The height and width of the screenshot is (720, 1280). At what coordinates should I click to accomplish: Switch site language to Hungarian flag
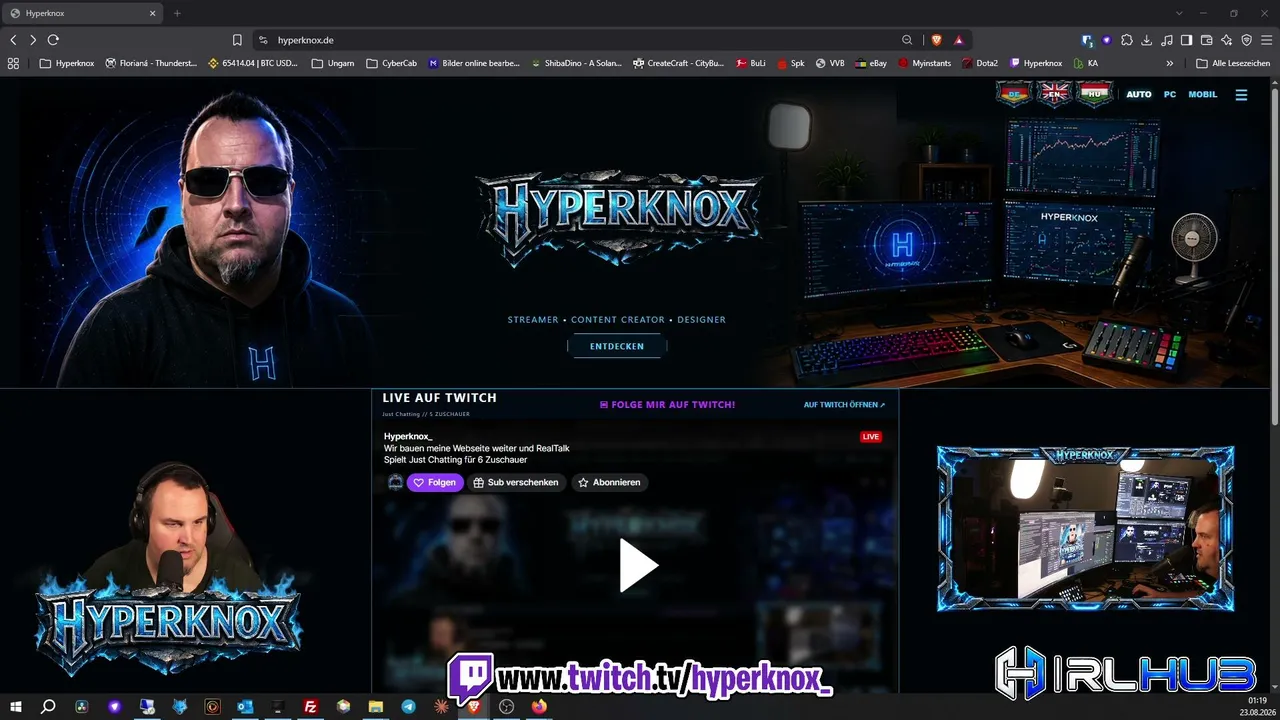pos(1095,94)
